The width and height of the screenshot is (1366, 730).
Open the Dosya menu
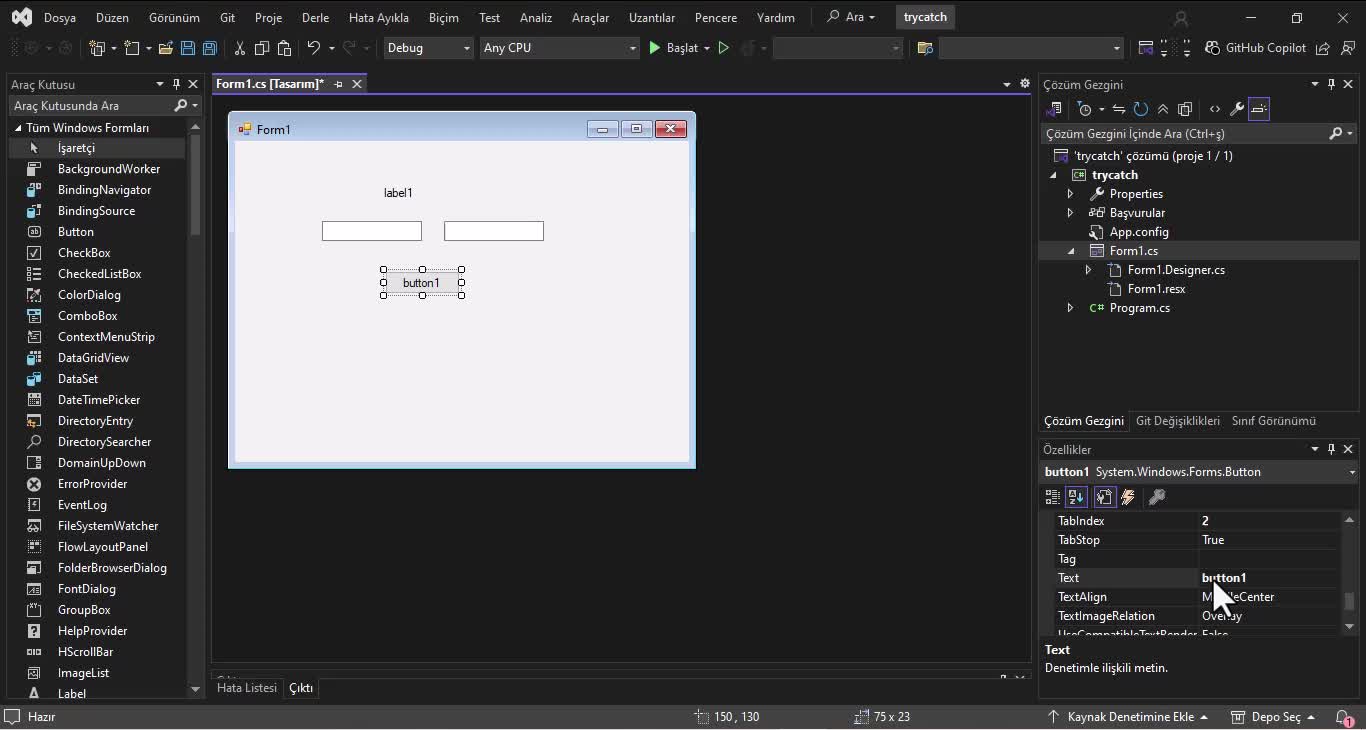pos(60,17)
